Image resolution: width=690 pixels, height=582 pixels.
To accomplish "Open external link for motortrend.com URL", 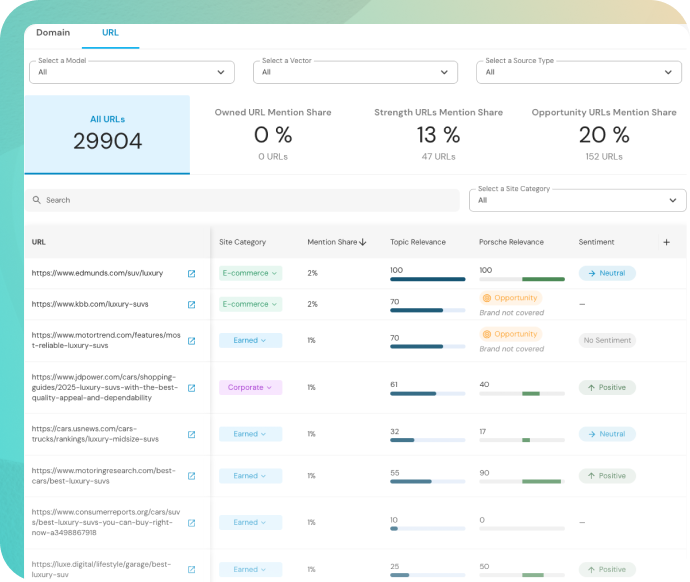I will tap(191, 341).
